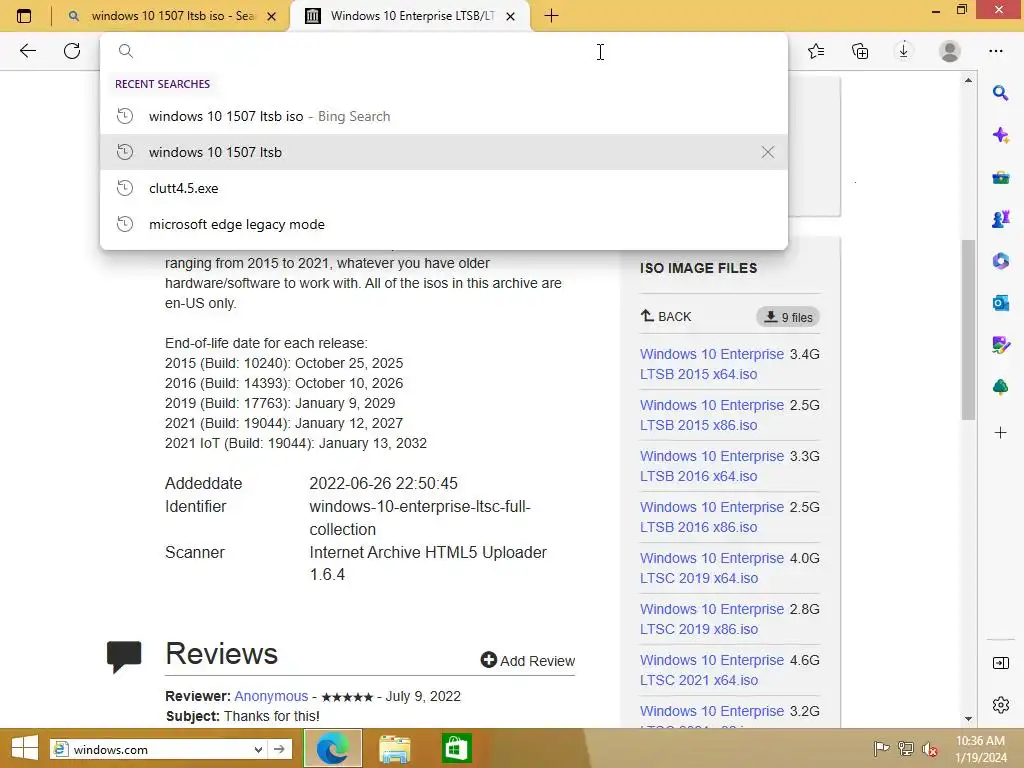Click the scrollbar up arrow
The image size is (1024, 768).
(x=968, y=80)
